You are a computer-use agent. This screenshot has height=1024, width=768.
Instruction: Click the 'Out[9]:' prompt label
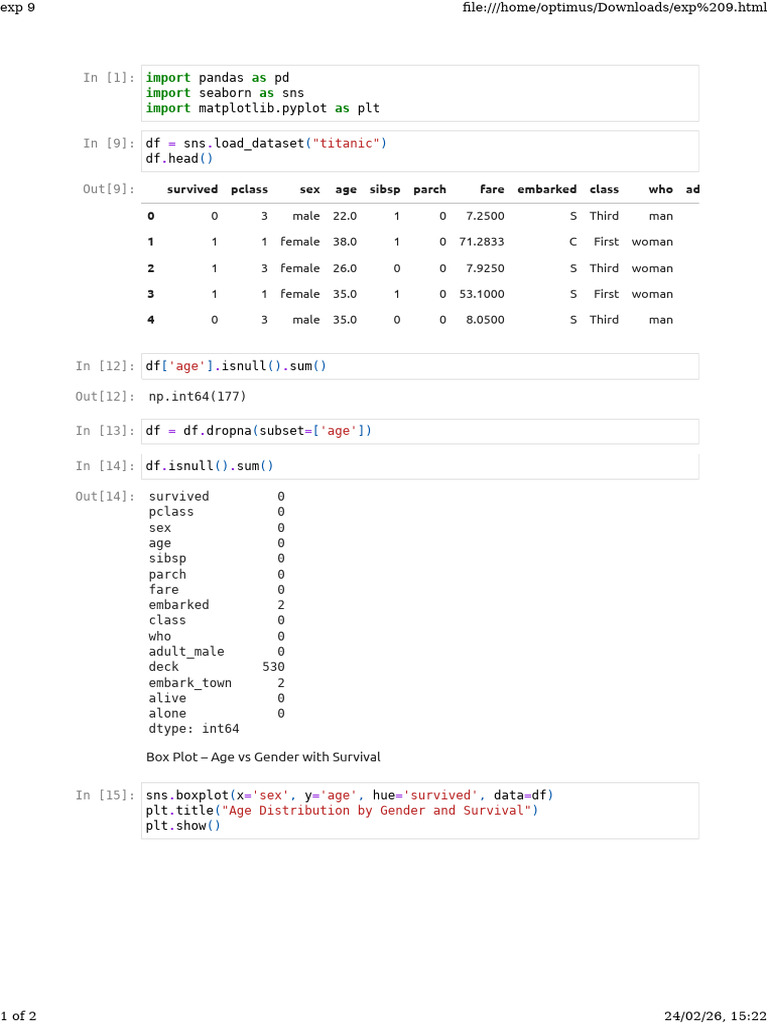click(108, 189)
